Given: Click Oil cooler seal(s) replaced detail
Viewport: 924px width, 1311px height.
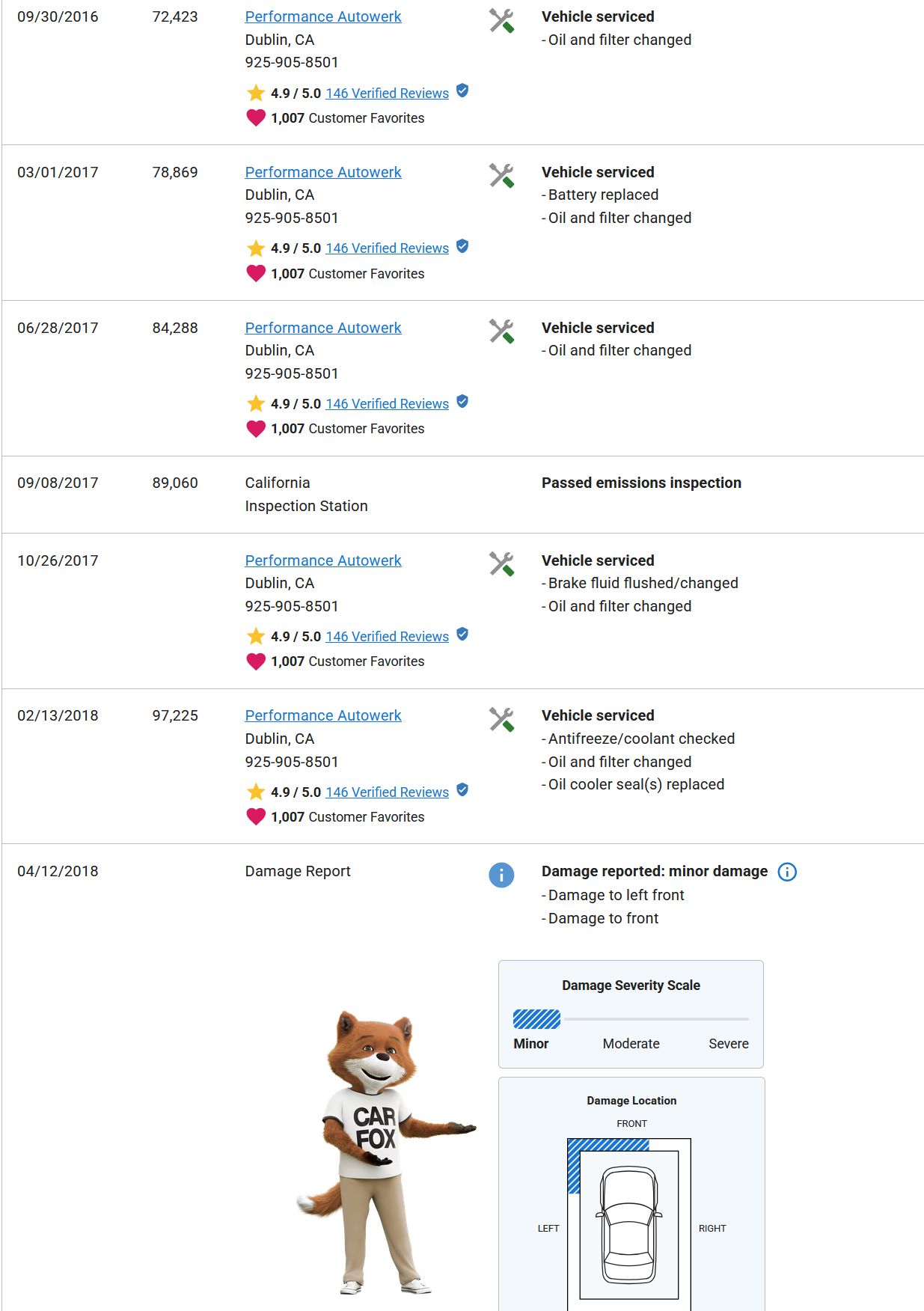Looking at the screenshot, I should pos(636,784).
